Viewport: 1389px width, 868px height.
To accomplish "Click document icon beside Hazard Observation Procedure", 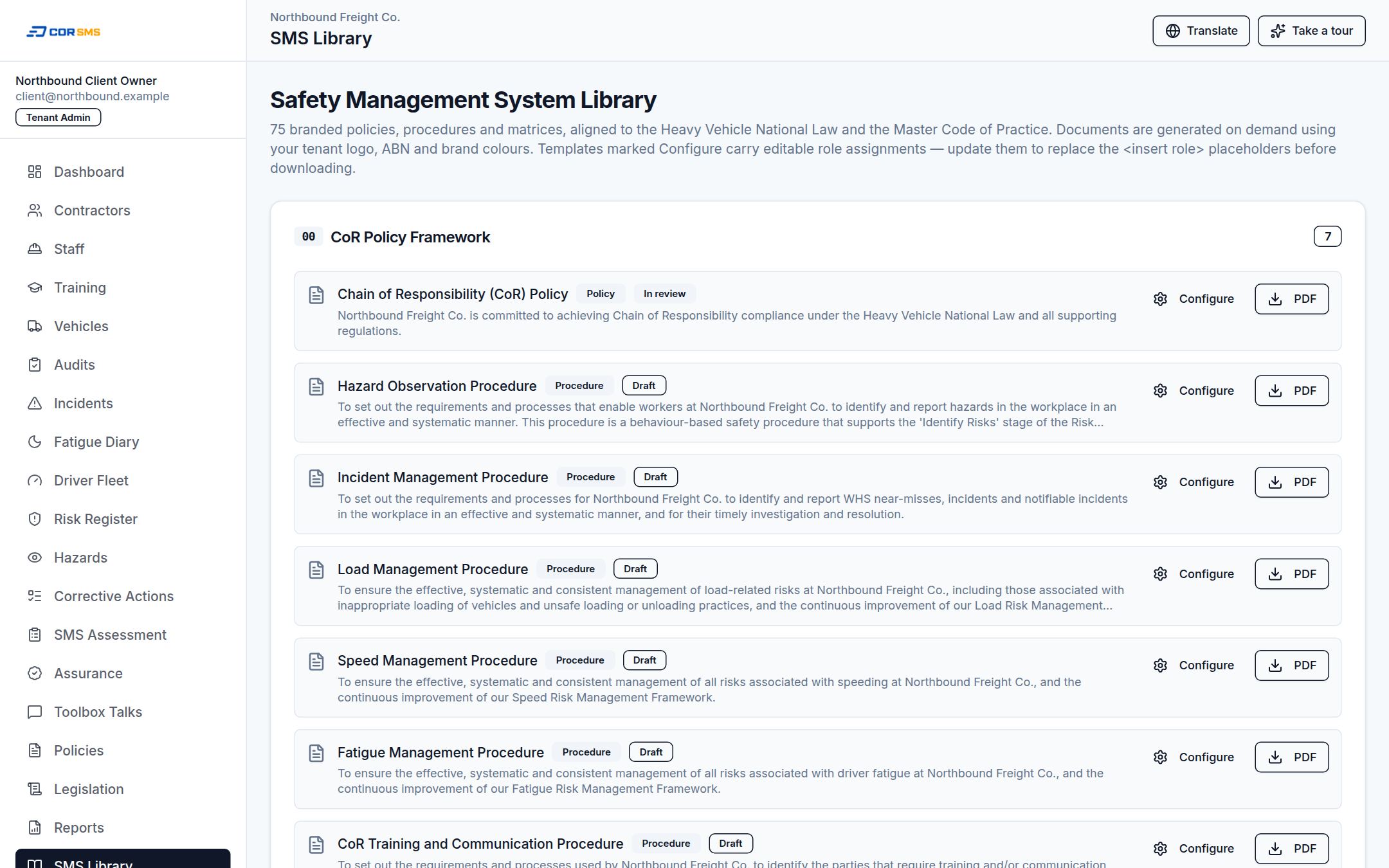I will (x=316, y=386).
